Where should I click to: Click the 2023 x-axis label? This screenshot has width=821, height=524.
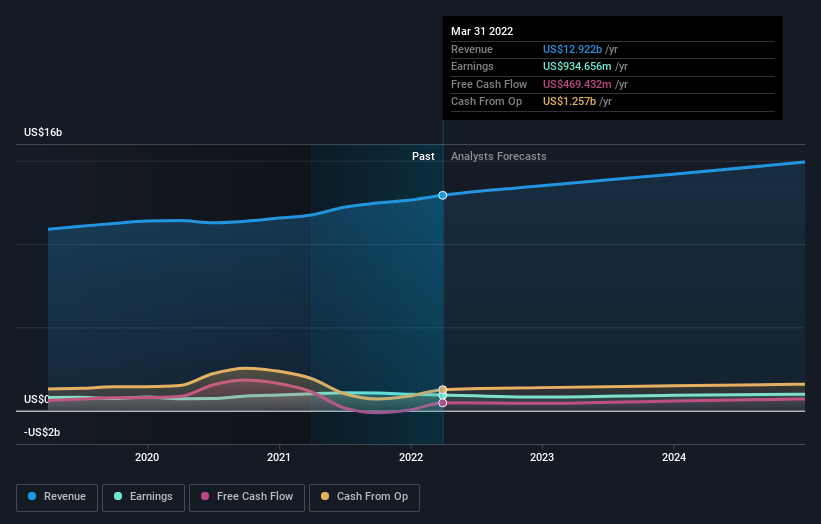pyautogui.click(x=542, y=457)
